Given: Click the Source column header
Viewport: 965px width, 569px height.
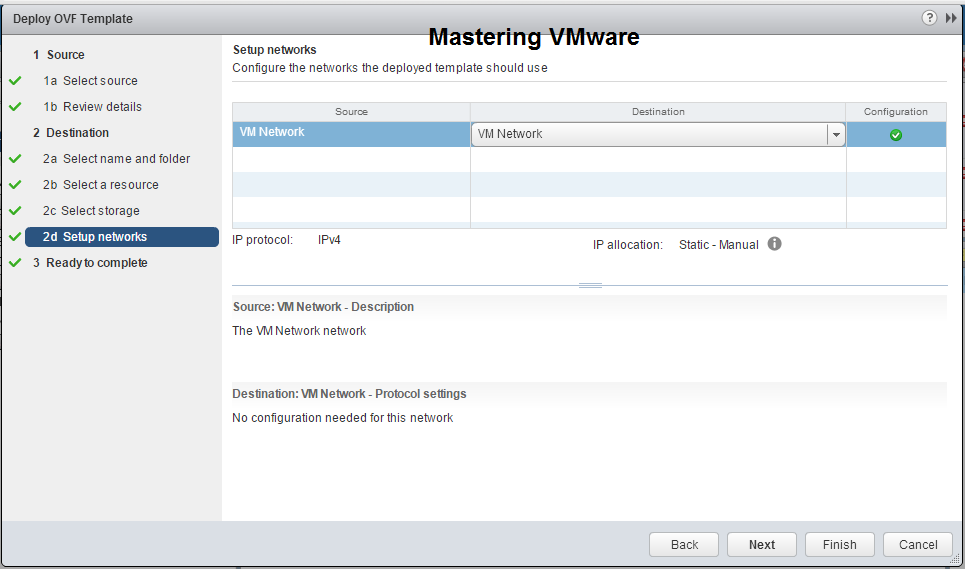Looking at the screenshot, I should pyautogui.click(x=351, y=111).
